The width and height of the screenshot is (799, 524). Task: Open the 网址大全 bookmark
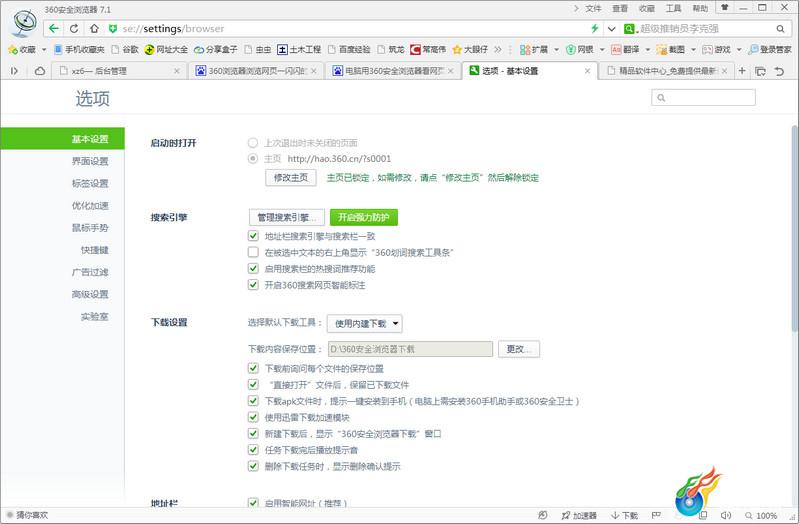(x=166, y=49)
